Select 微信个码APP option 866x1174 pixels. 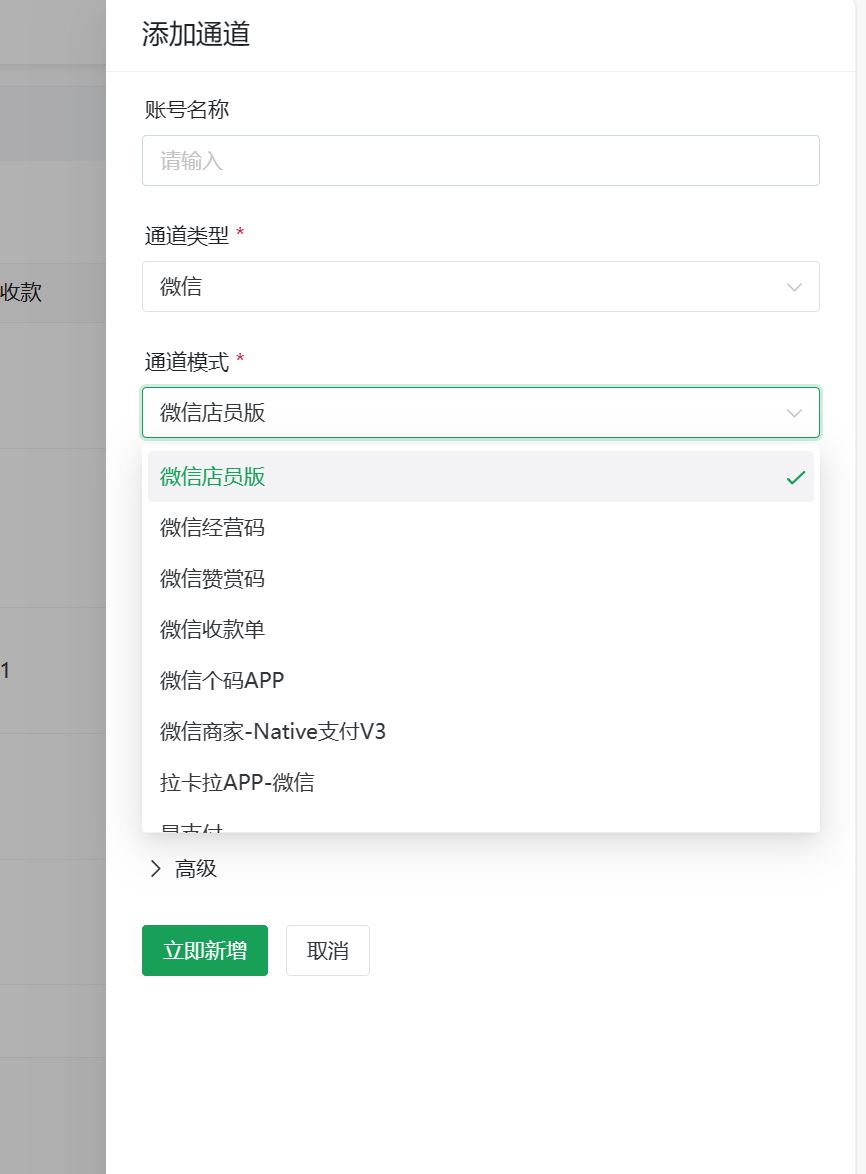(x=481, y=681)
